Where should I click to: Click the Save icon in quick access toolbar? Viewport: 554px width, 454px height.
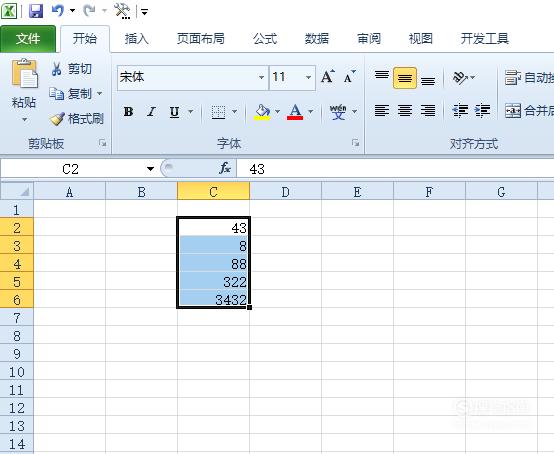[x=36, y=11]
